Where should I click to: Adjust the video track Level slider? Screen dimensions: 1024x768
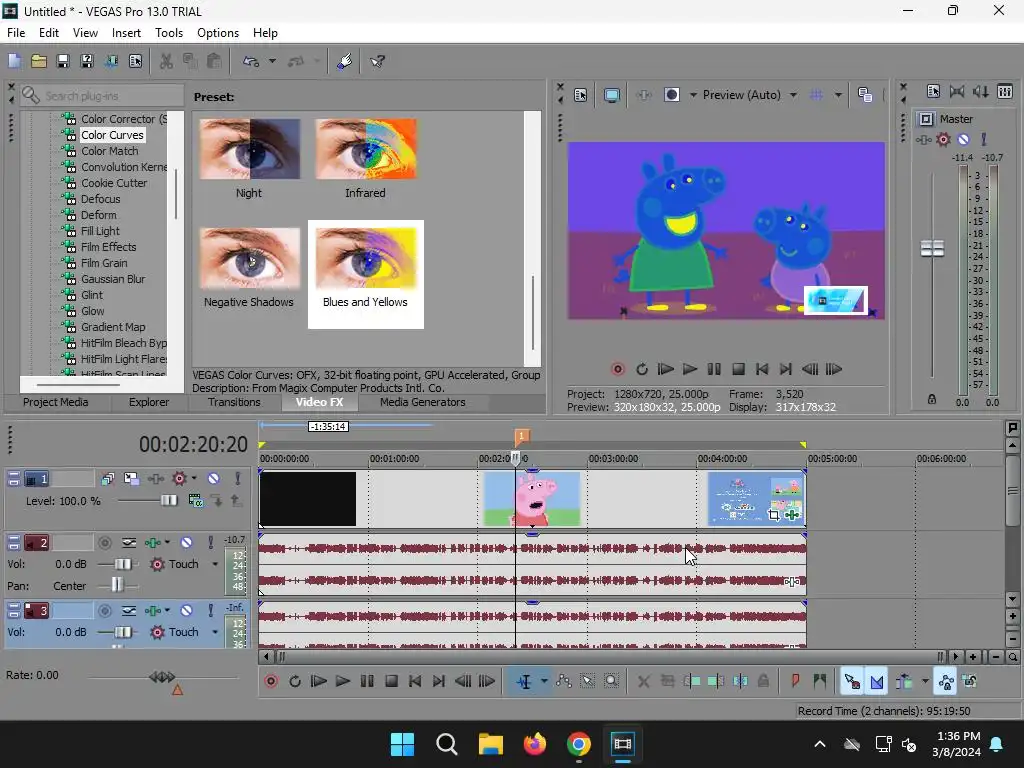[168, 501]
